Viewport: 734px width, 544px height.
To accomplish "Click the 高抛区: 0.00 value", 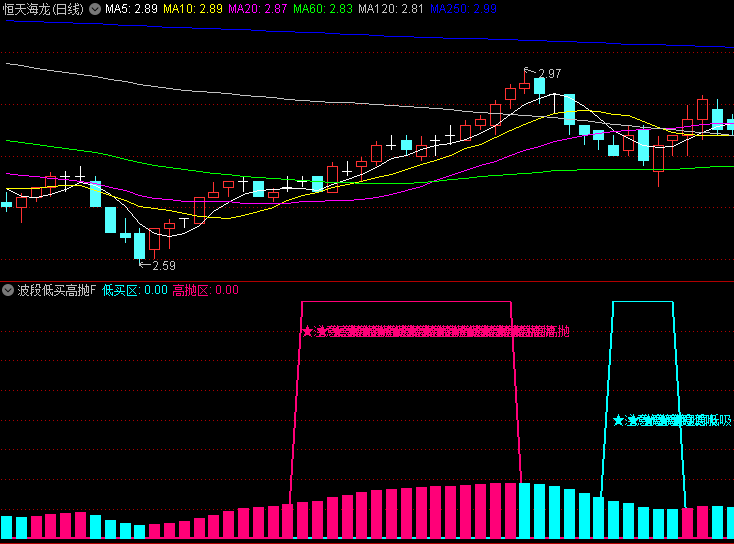I will tap(206, 290).
